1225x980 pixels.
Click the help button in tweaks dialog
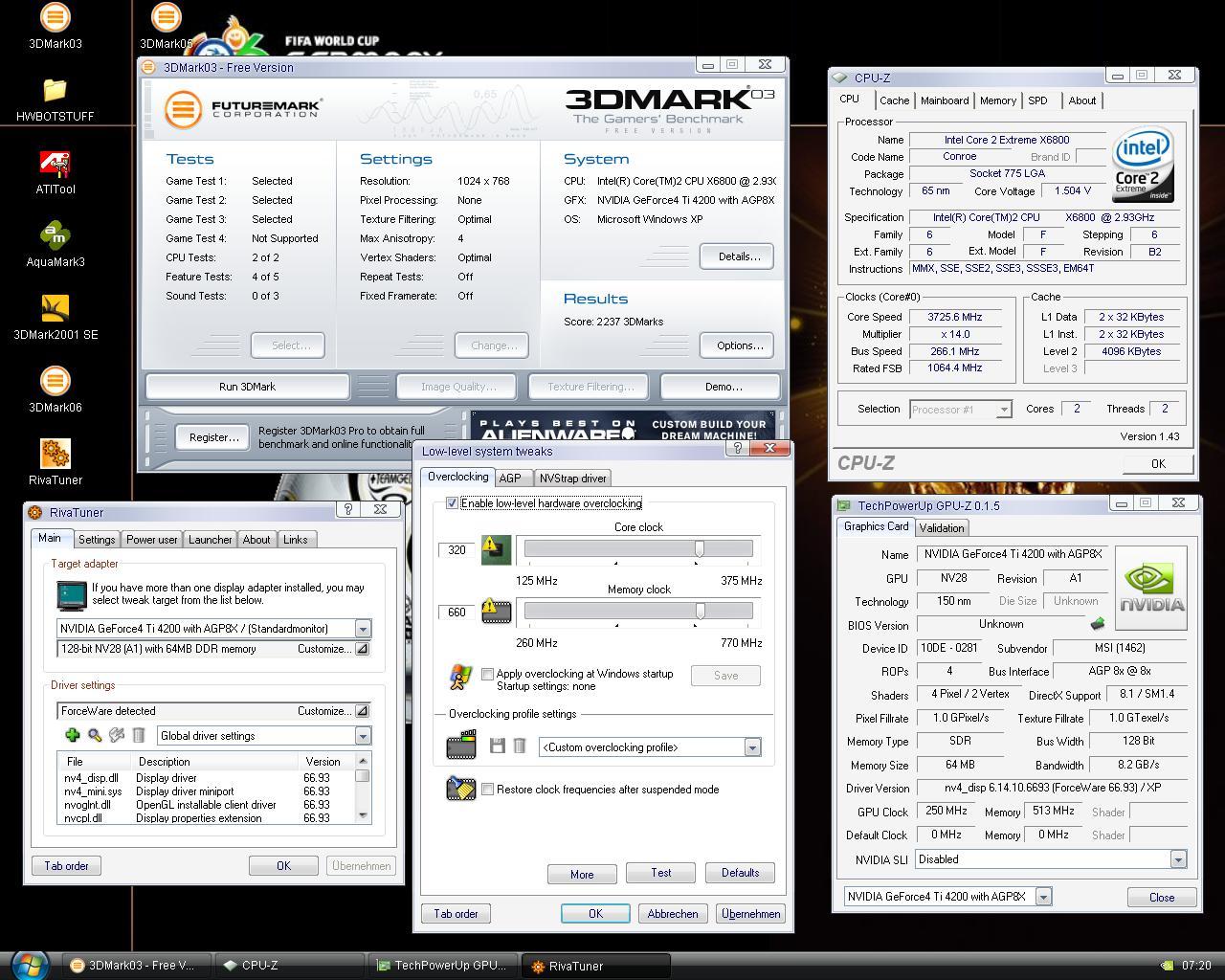pyautogui.click(x=738, y=448)
